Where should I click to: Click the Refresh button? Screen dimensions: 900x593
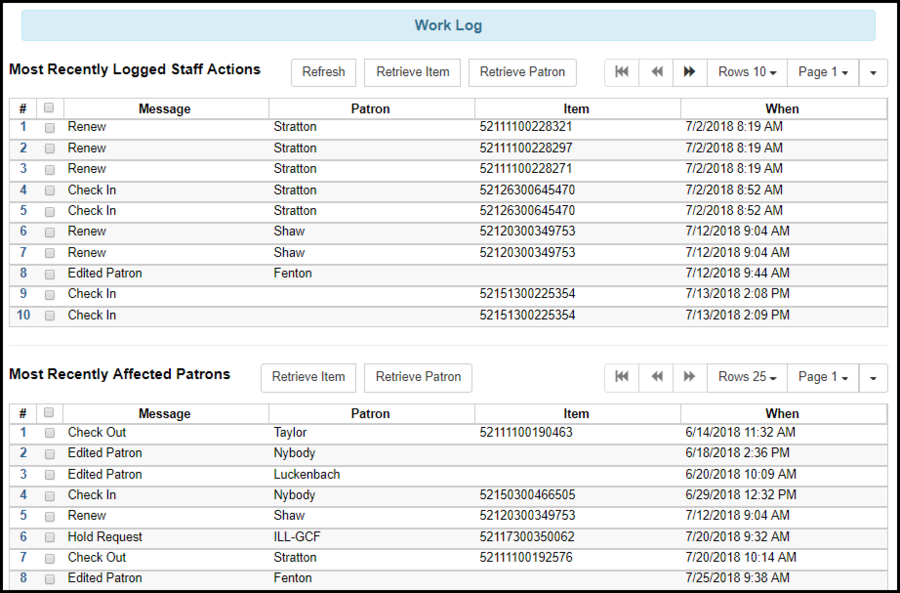point(324,72)
